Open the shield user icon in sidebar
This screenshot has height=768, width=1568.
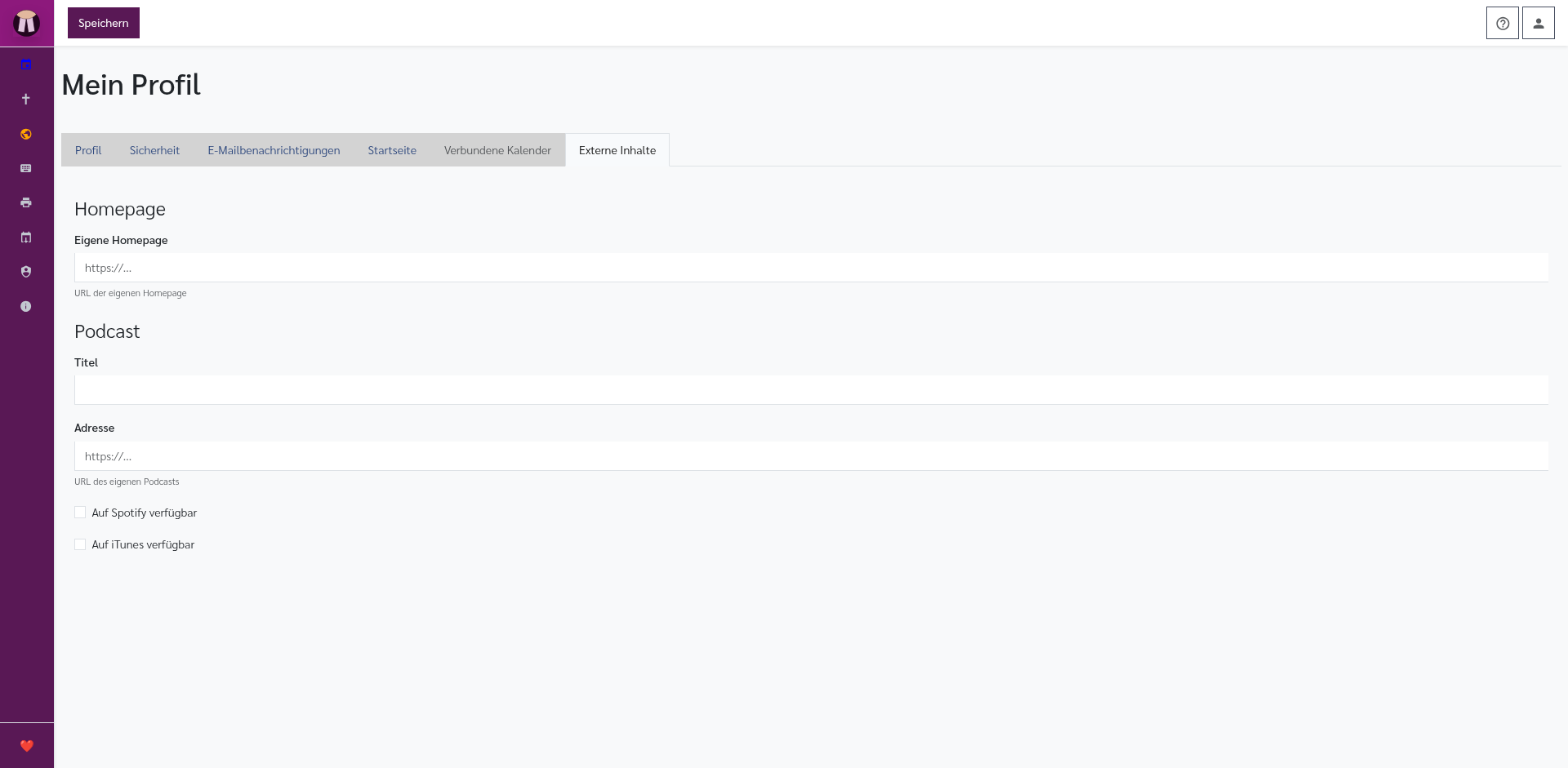26,272
